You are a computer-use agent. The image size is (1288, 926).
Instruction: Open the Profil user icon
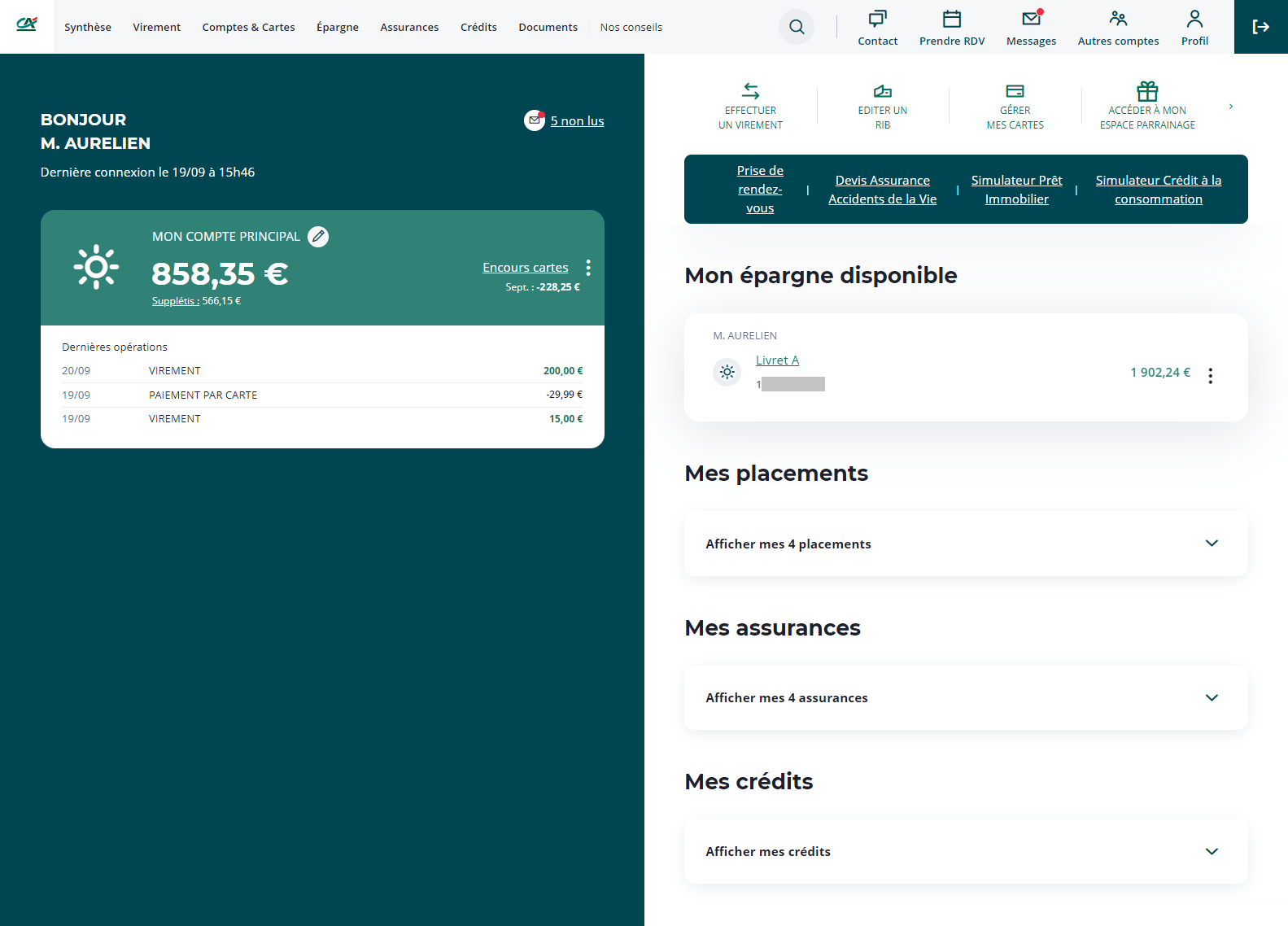(x=1194, y=19)
